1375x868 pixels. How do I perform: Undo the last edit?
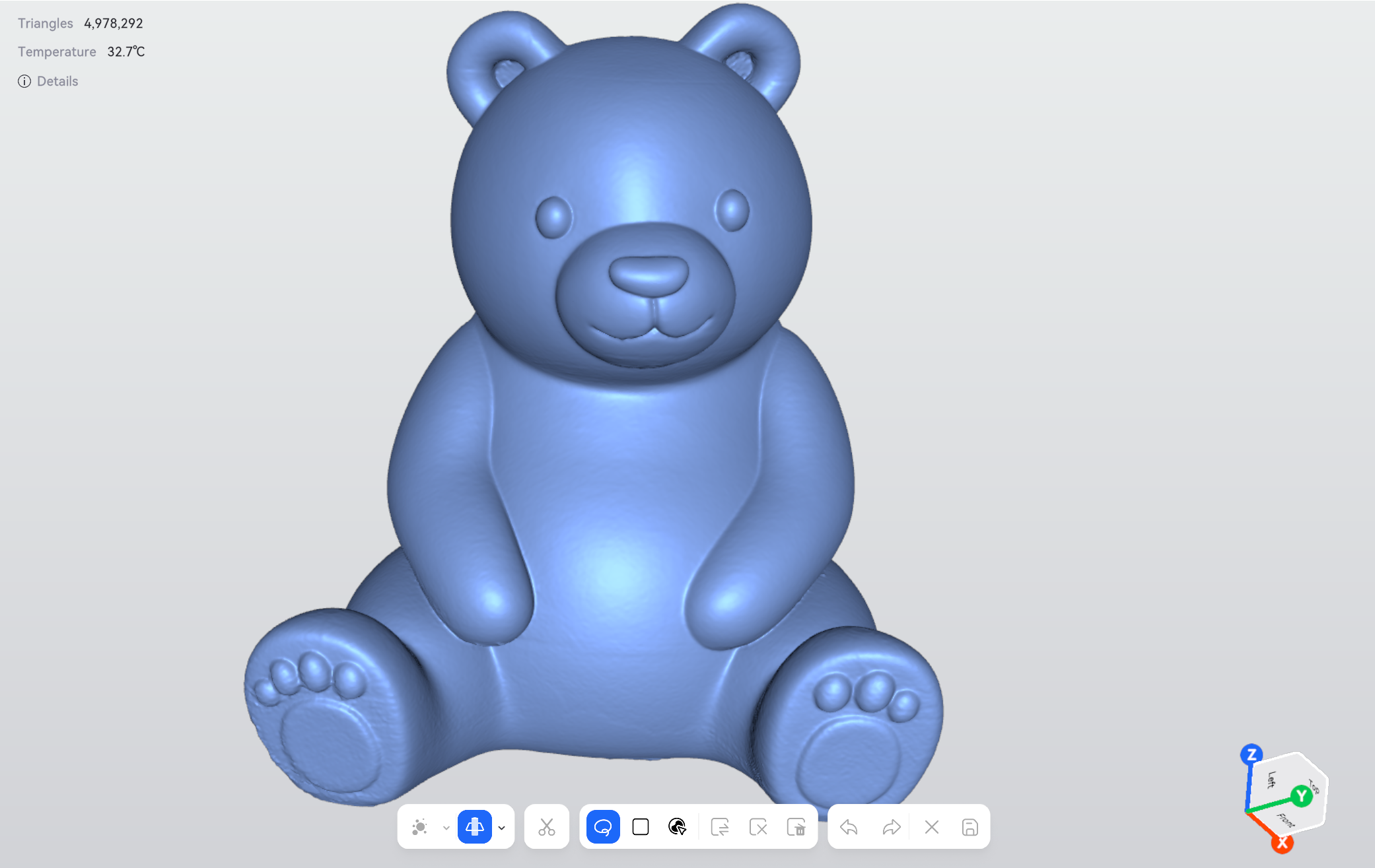(x=849, y=826)
